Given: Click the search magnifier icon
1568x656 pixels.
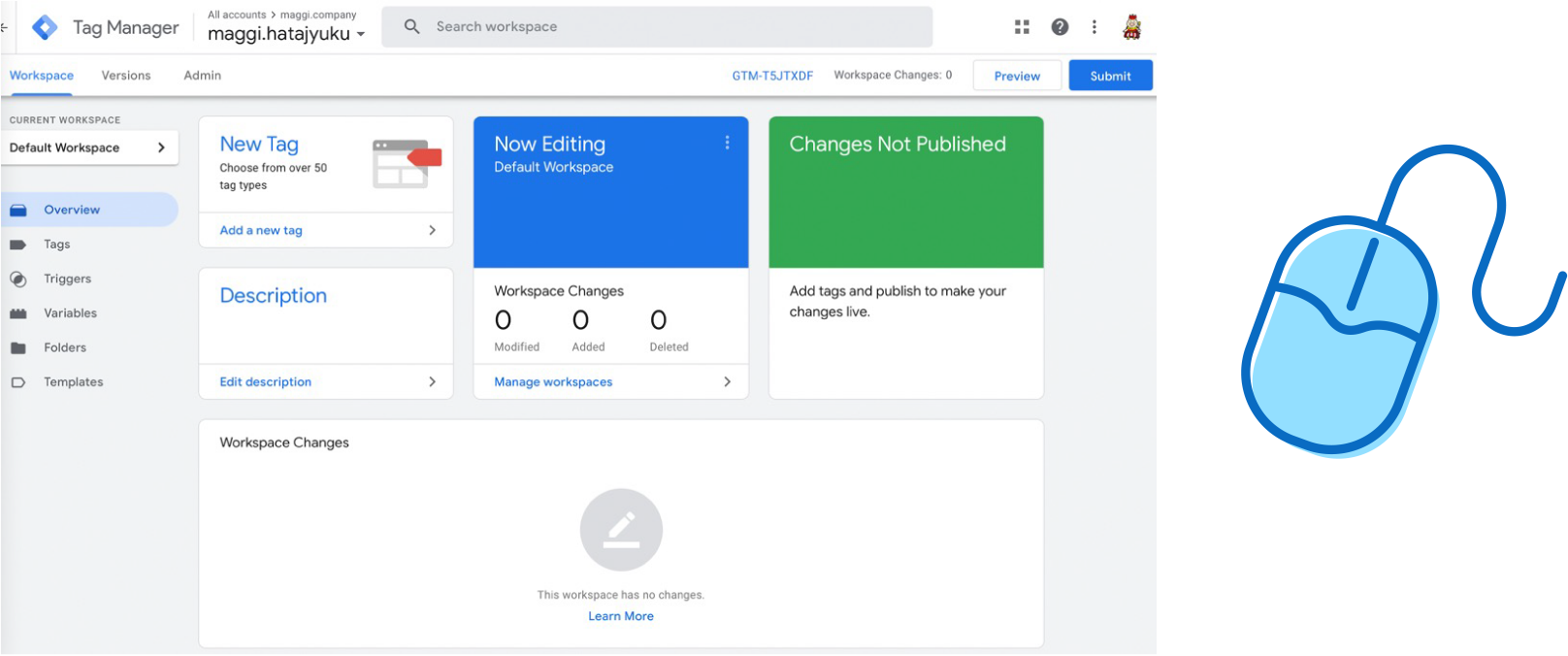Looking at the screenshot, I should pyautogui.click(x=412, y=27).
